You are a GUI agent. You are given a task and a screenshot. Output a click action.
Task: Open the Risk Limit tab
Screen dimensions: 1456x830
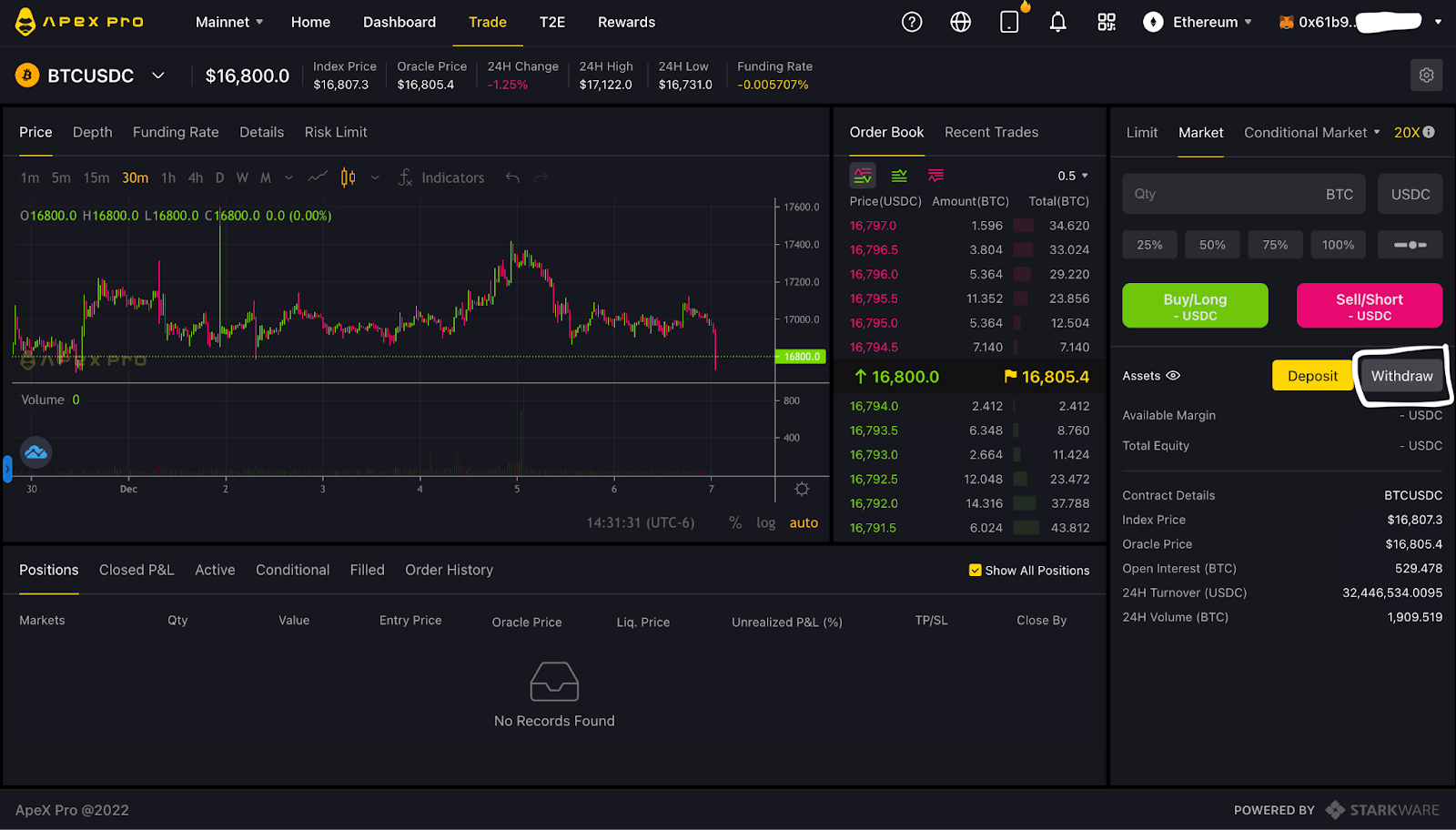(x=336, y=132)
